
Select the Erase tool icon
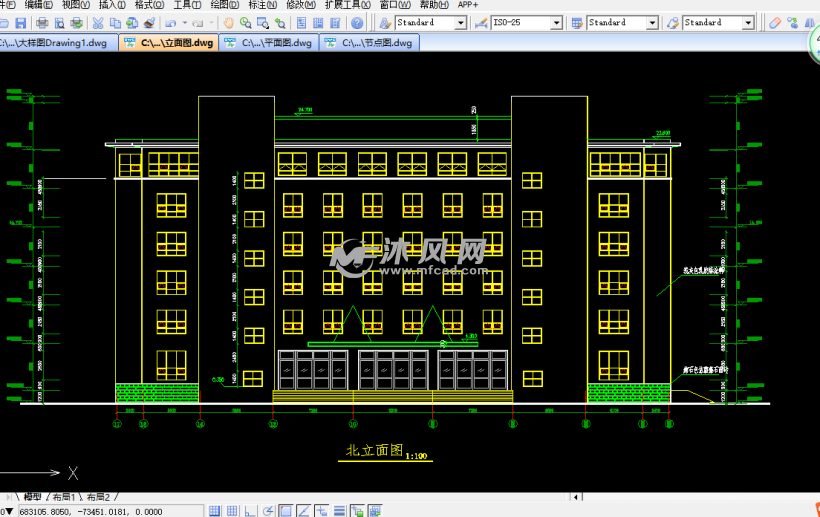(x=777, y=22)
